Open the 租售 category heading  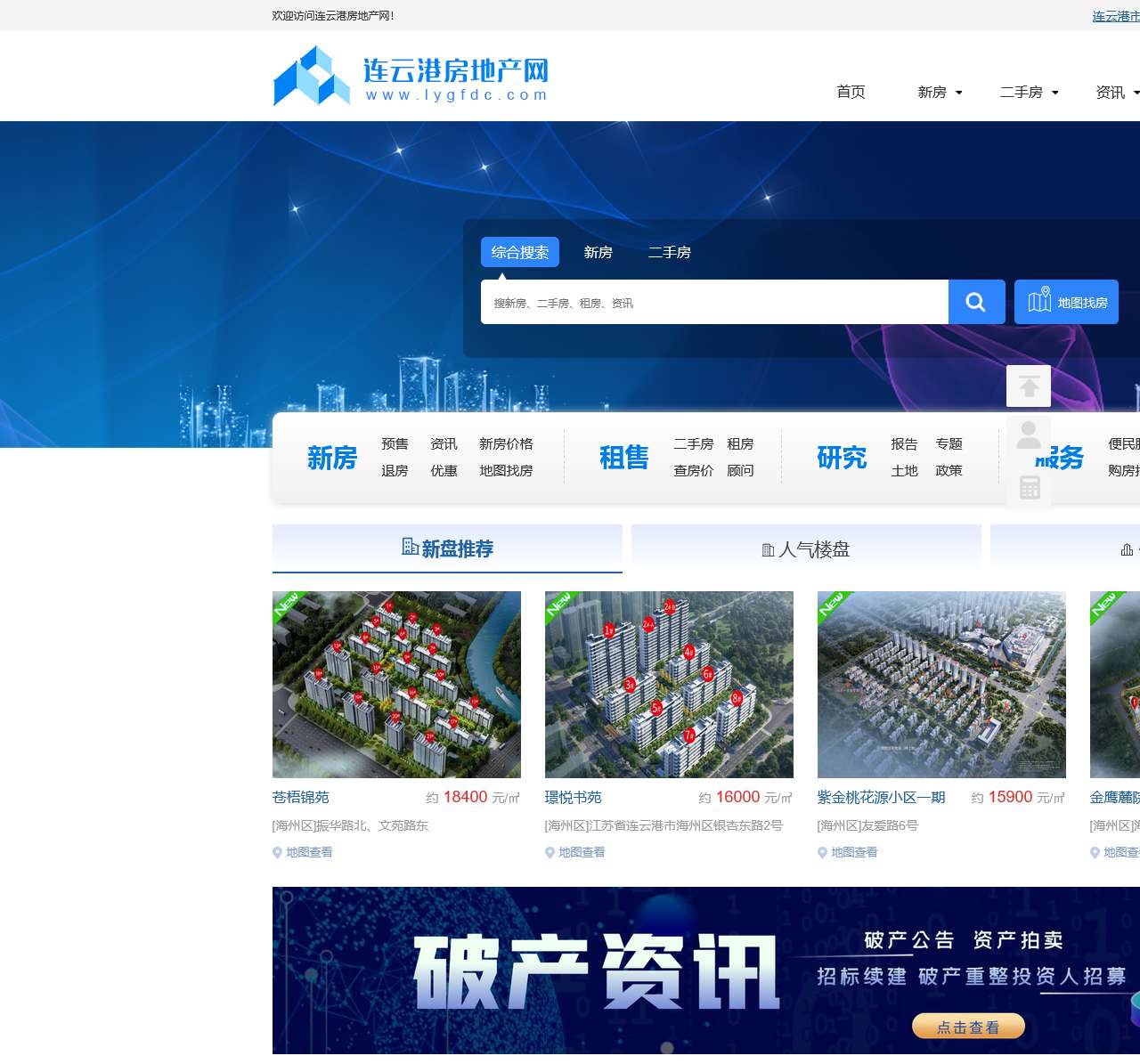tap(624, 458)
